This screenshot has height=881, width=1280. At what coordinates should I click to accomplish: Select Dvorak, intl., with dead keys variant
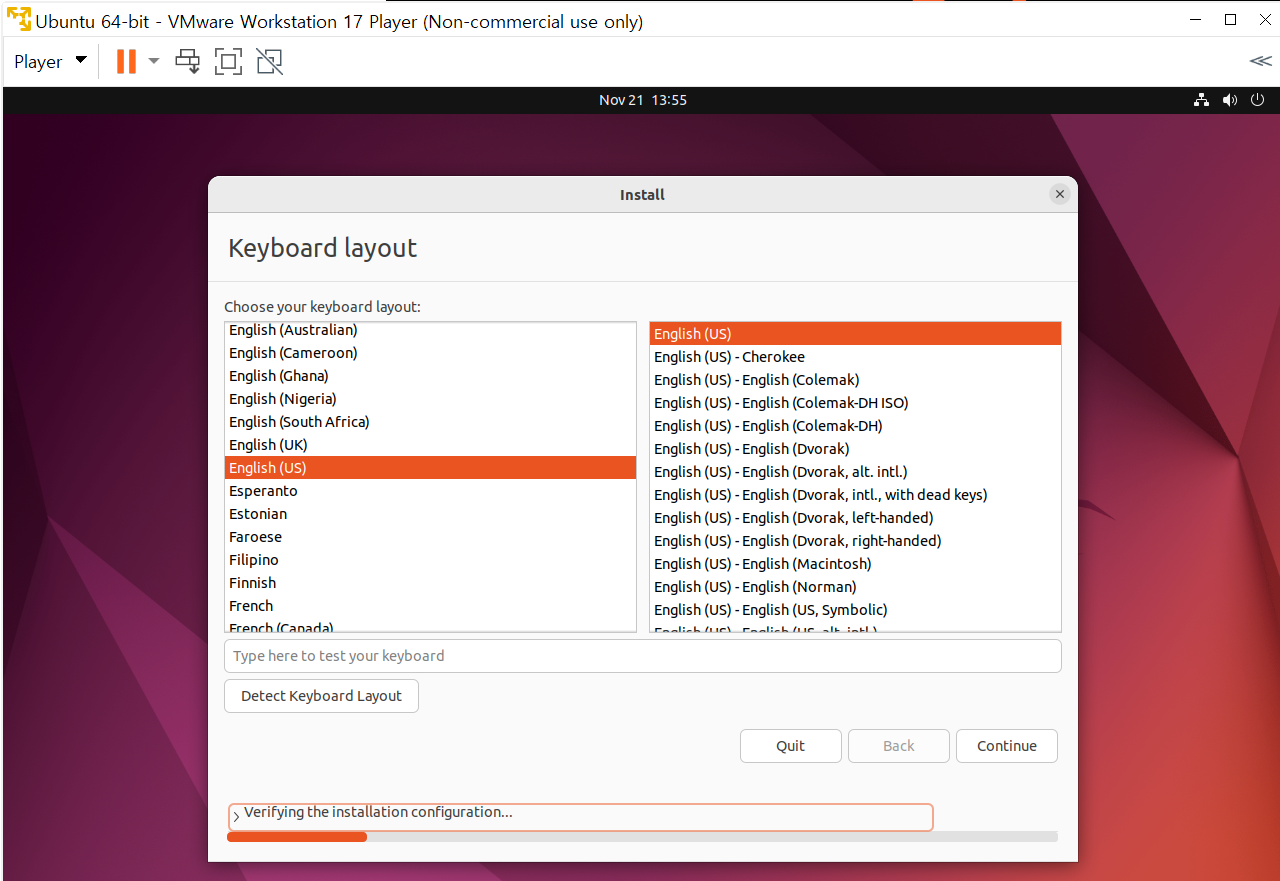tap(855, 495)
